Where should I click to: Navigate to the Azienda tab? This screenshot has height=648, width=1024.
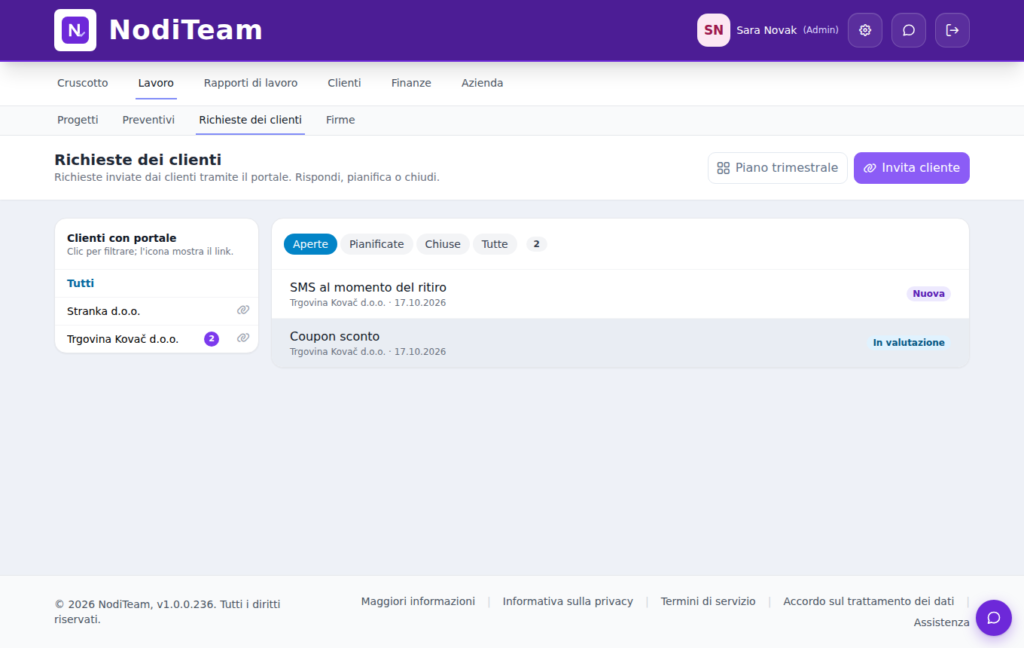482,83
